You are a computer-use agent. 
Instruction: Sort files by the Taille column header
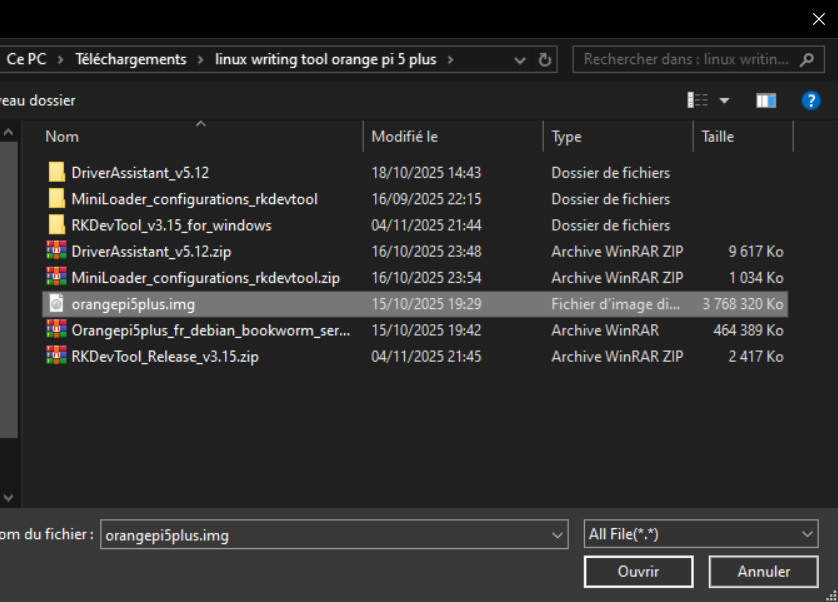pos(720,136)
